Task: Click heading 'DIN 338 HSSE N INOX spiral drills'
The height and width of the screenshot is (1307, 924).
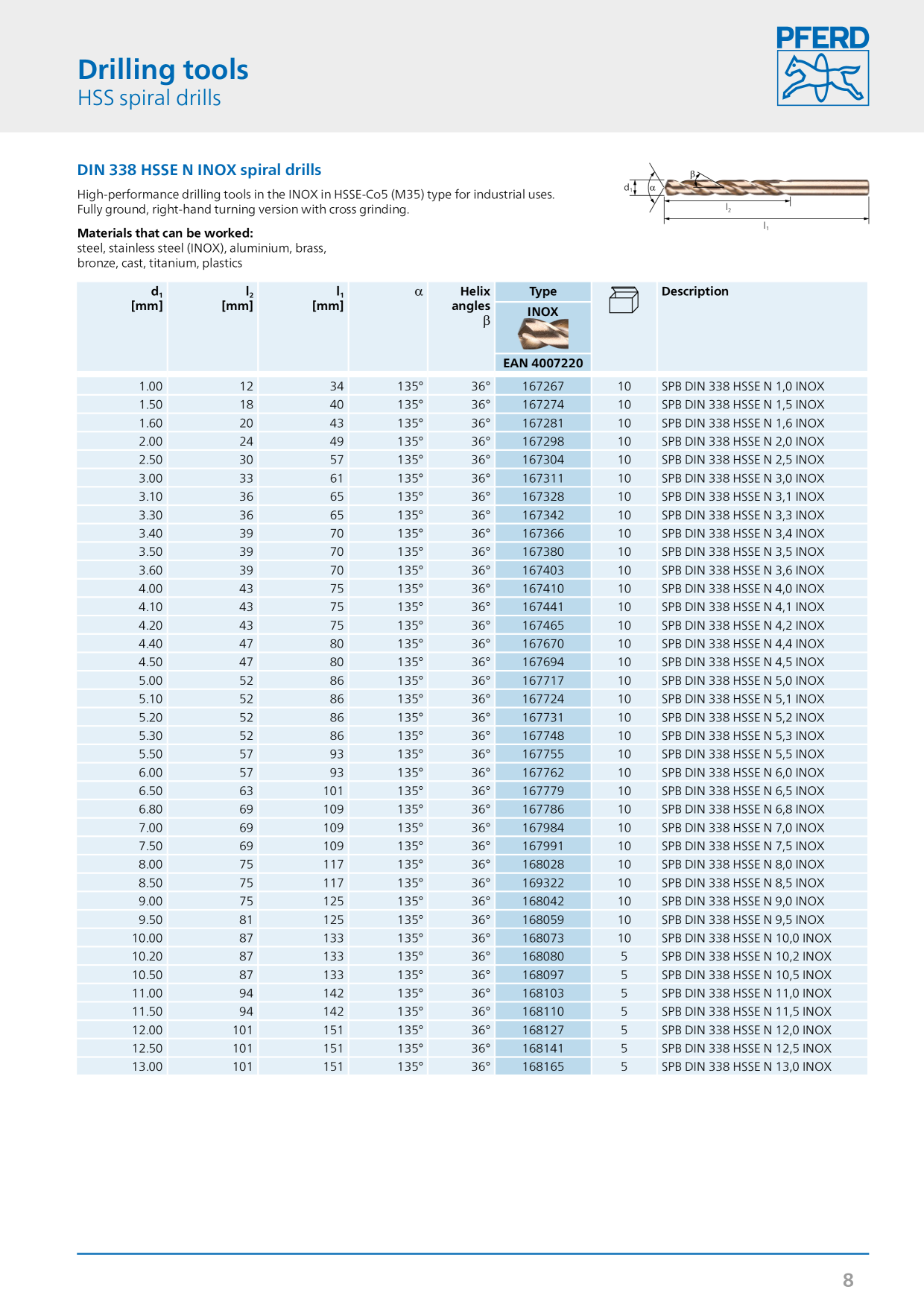Action: (200, 170)
